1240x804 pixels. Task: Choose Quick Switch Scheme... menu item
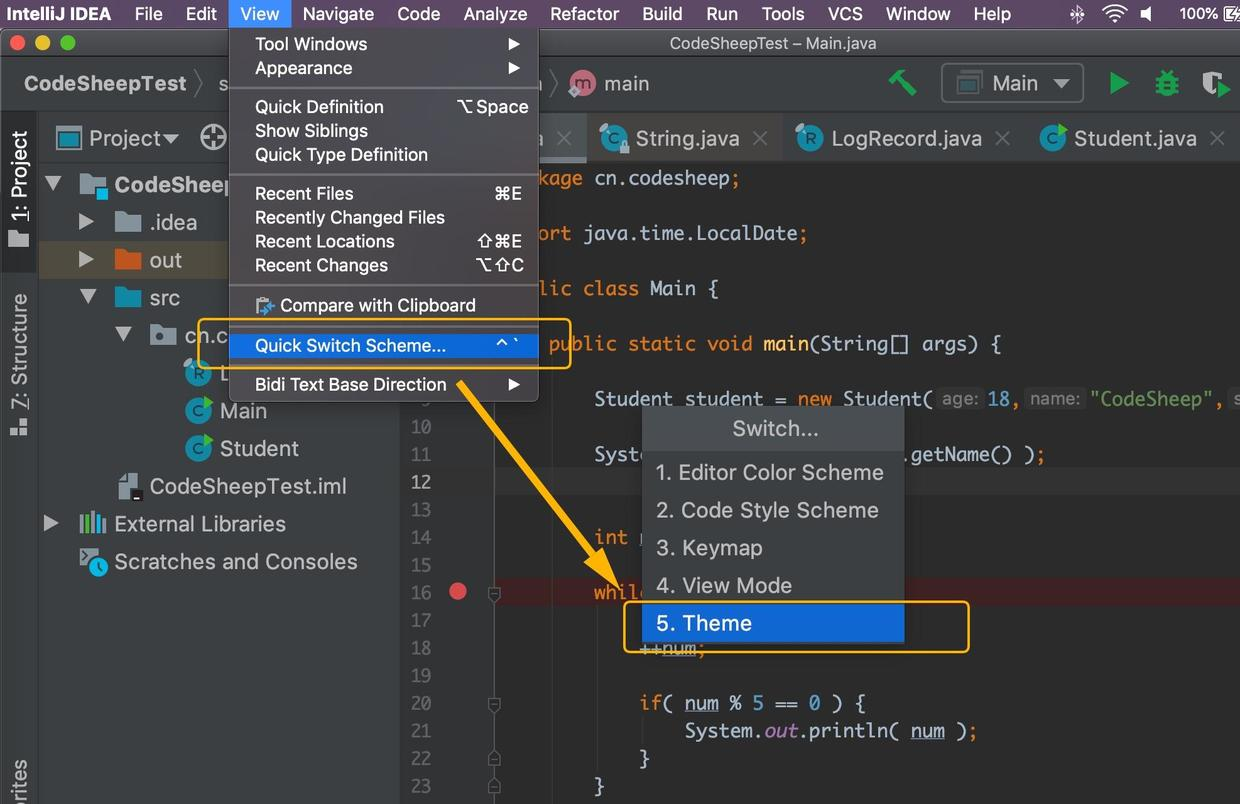click(x=384, y=345)
